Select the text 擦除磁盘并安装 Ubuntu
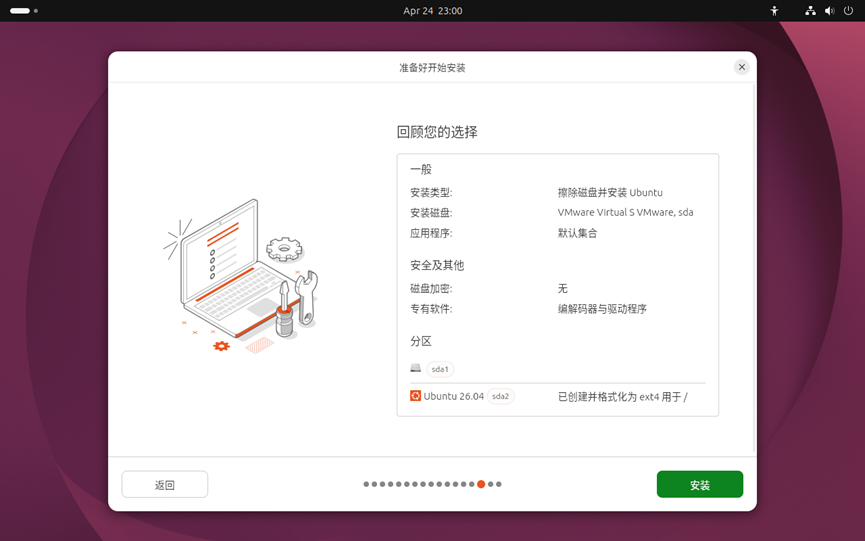Viewport: 865px width, 541px height. 610,192
